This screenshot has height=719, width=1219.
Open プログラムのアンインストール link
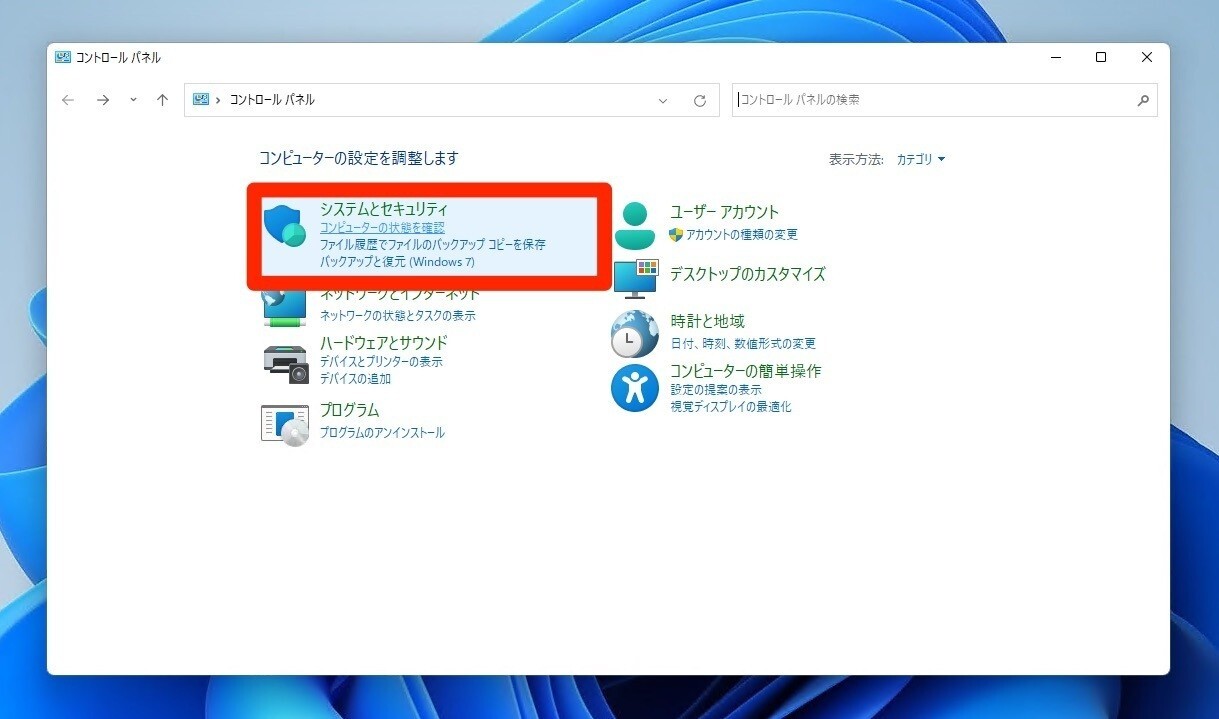pyautogui.click(x=382, y=433)
